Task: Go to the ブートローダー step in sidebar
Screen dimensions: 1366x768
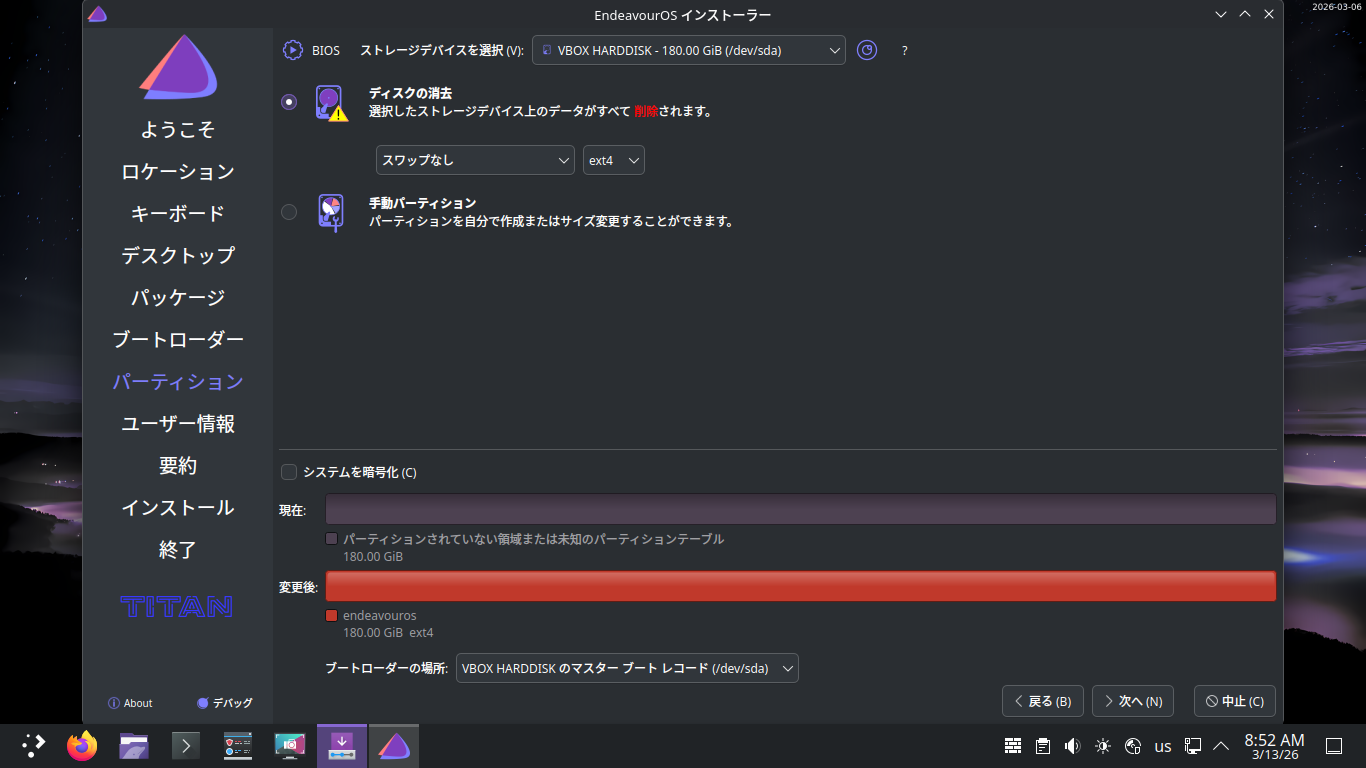Action: pyautogui.click(x=178, y=340)
